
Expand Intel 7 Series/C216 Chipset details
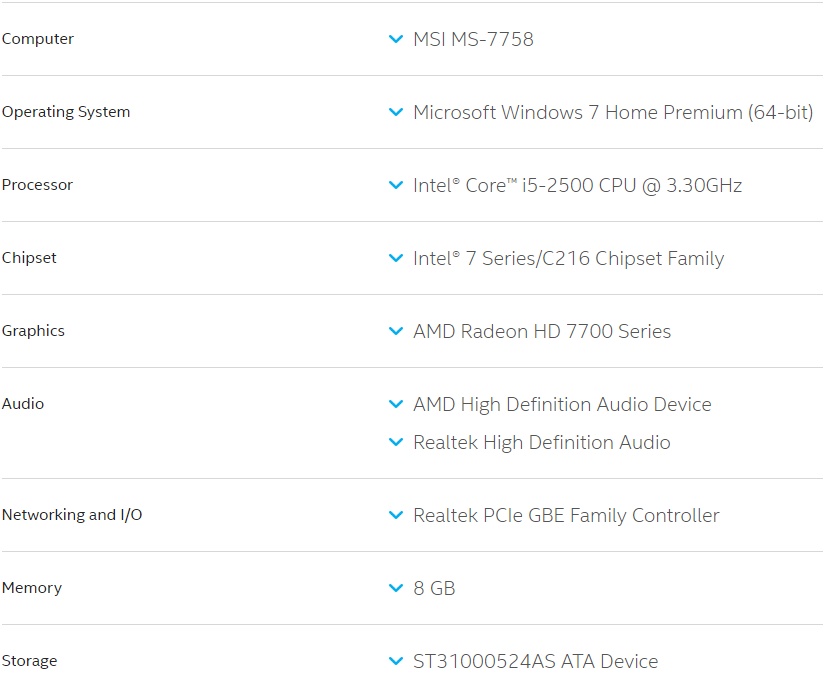(x=396, y=258)
